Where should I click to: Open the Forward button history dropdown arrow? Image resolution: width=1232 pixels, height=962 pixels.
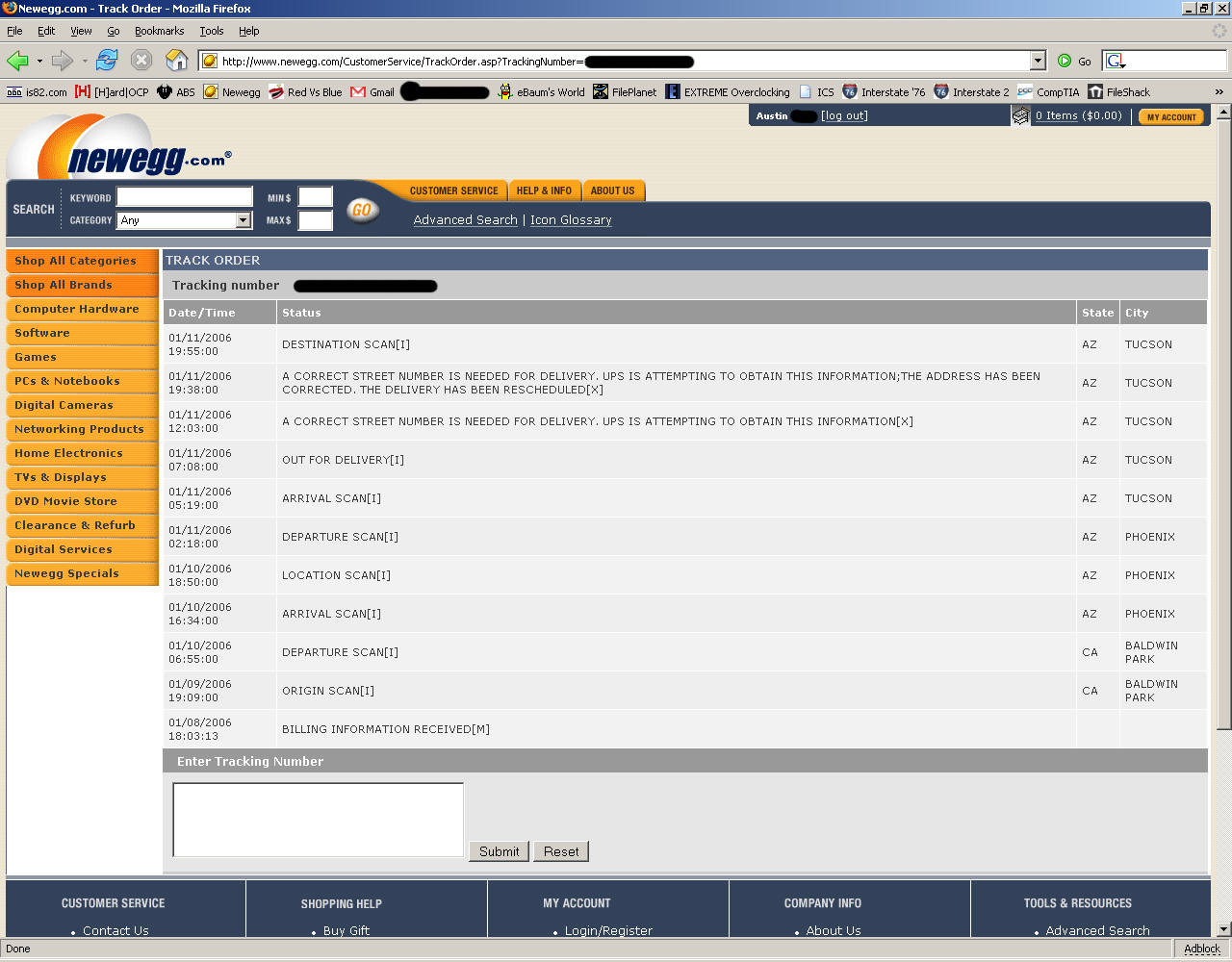coord(85,61)
